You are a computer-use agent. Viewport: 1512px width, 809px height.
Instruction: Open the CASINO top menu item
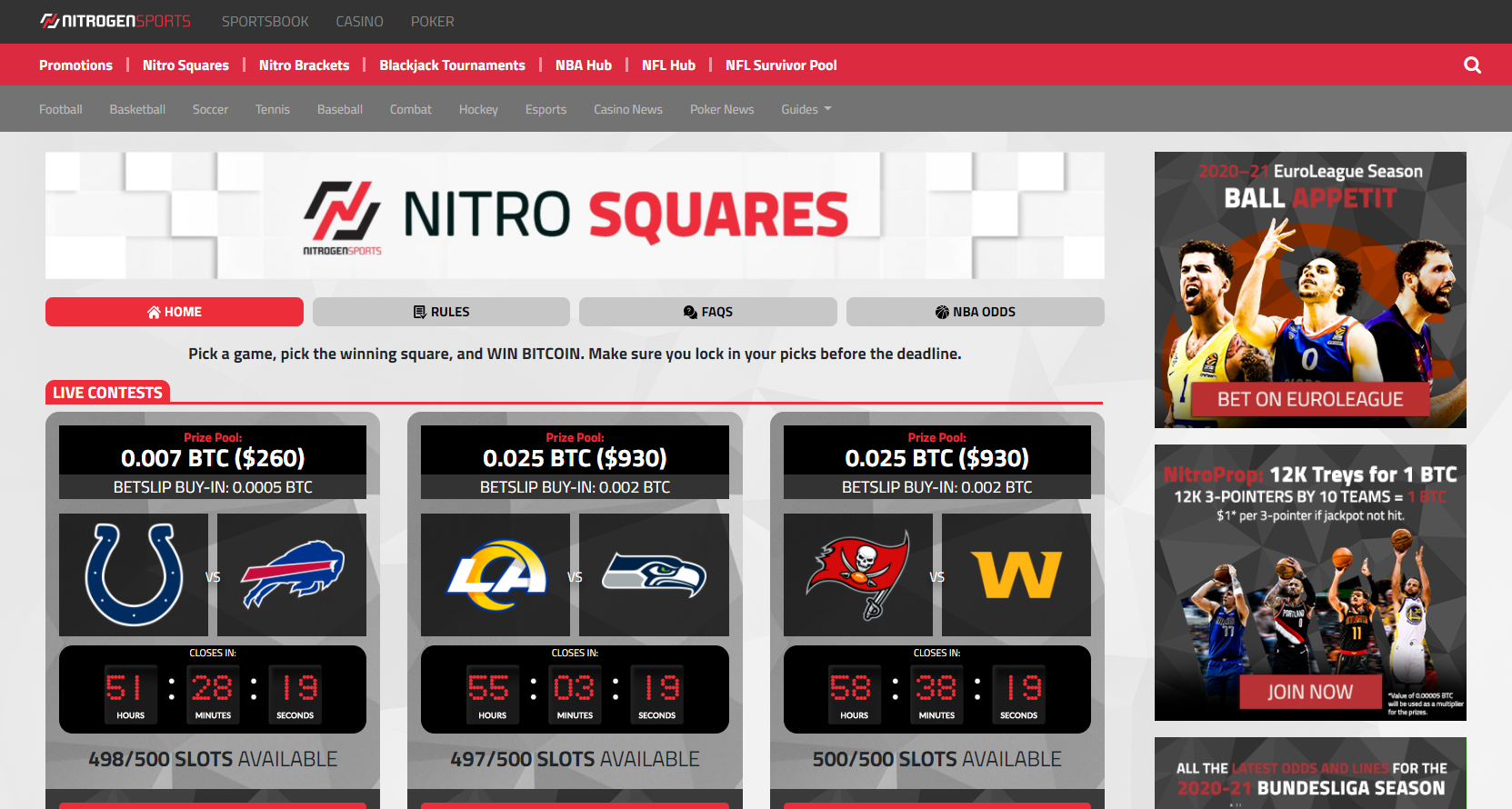coord(360,21)
